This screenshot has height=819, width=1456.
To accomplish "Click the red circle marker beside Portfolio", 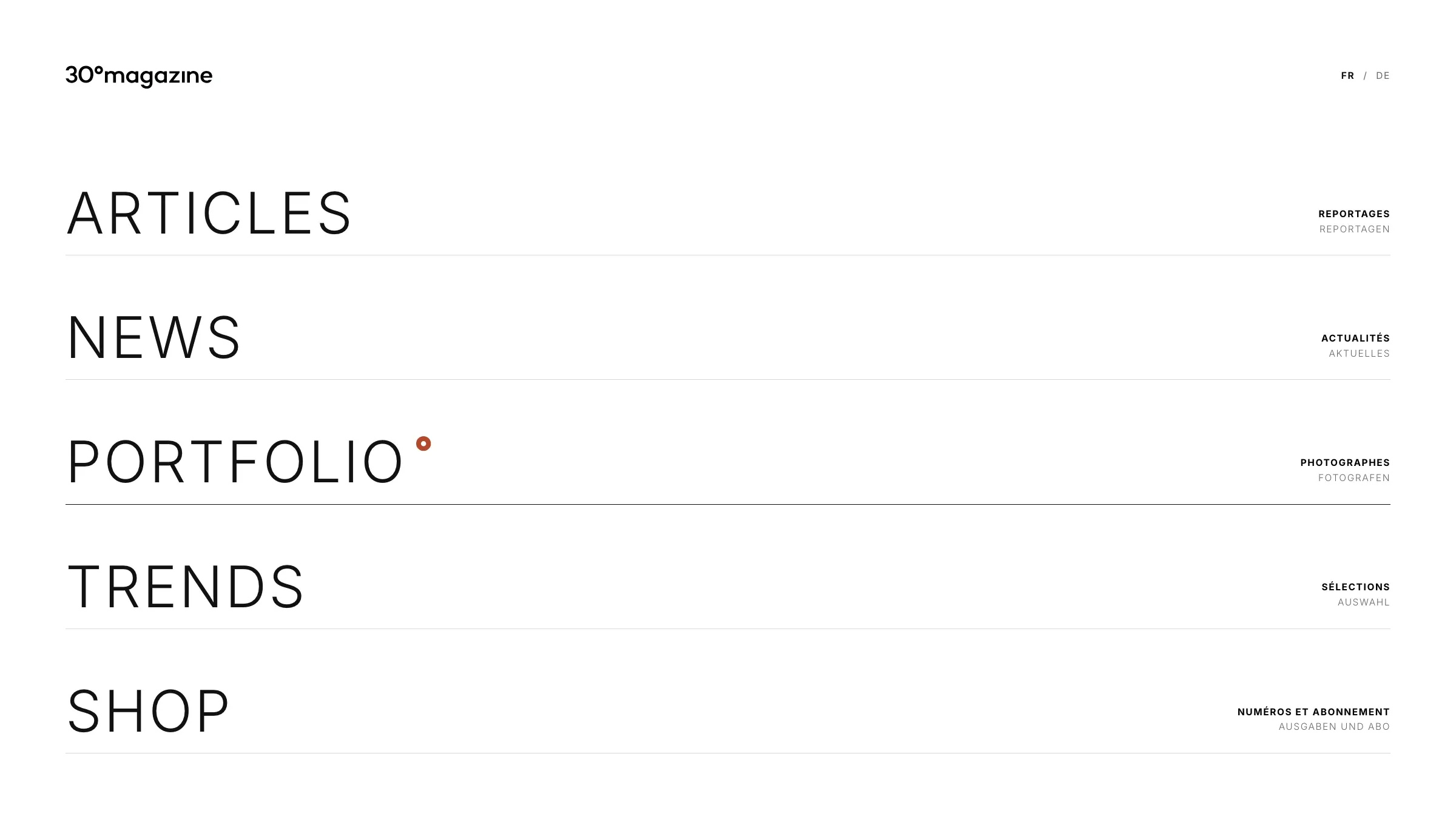I will [x=423, y=443].
